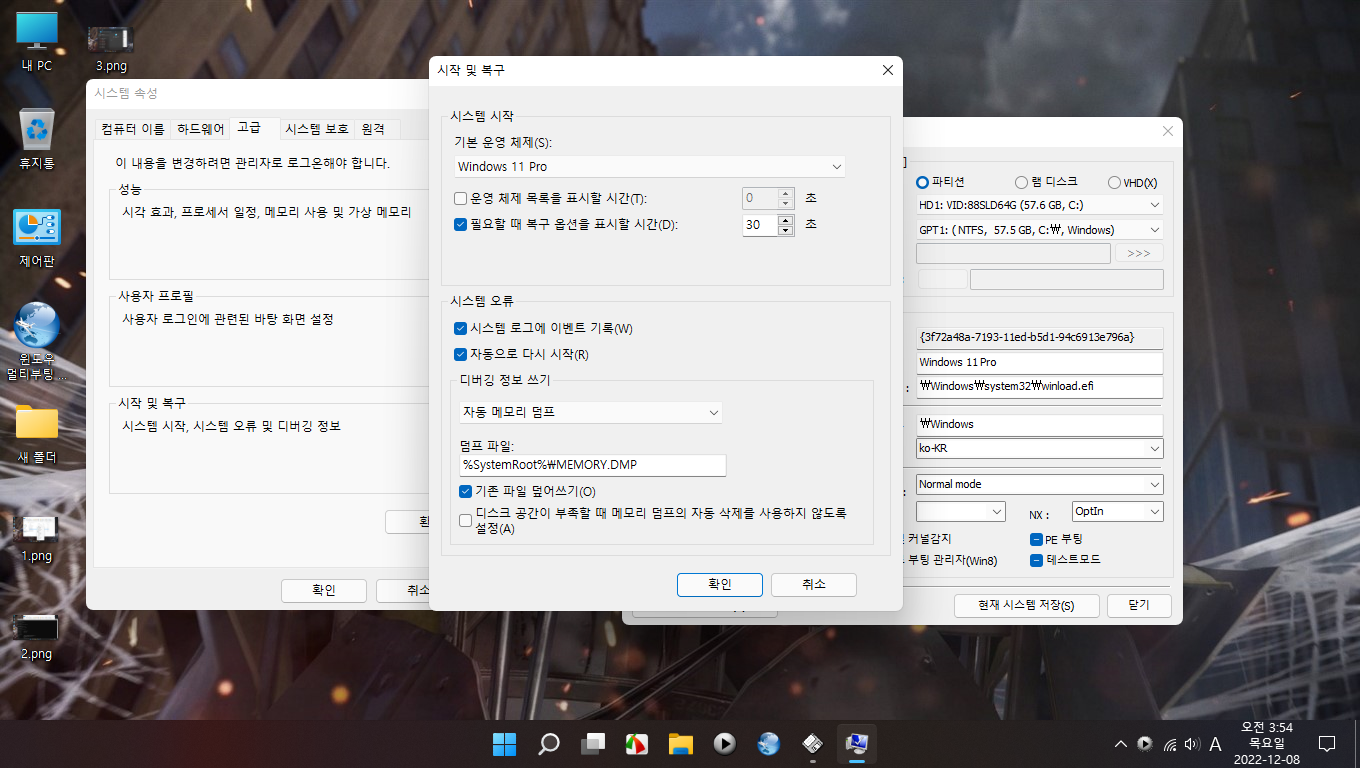Click the winload.efi path field
This screenshot has width=1360, height=768.
(1040, 386)
